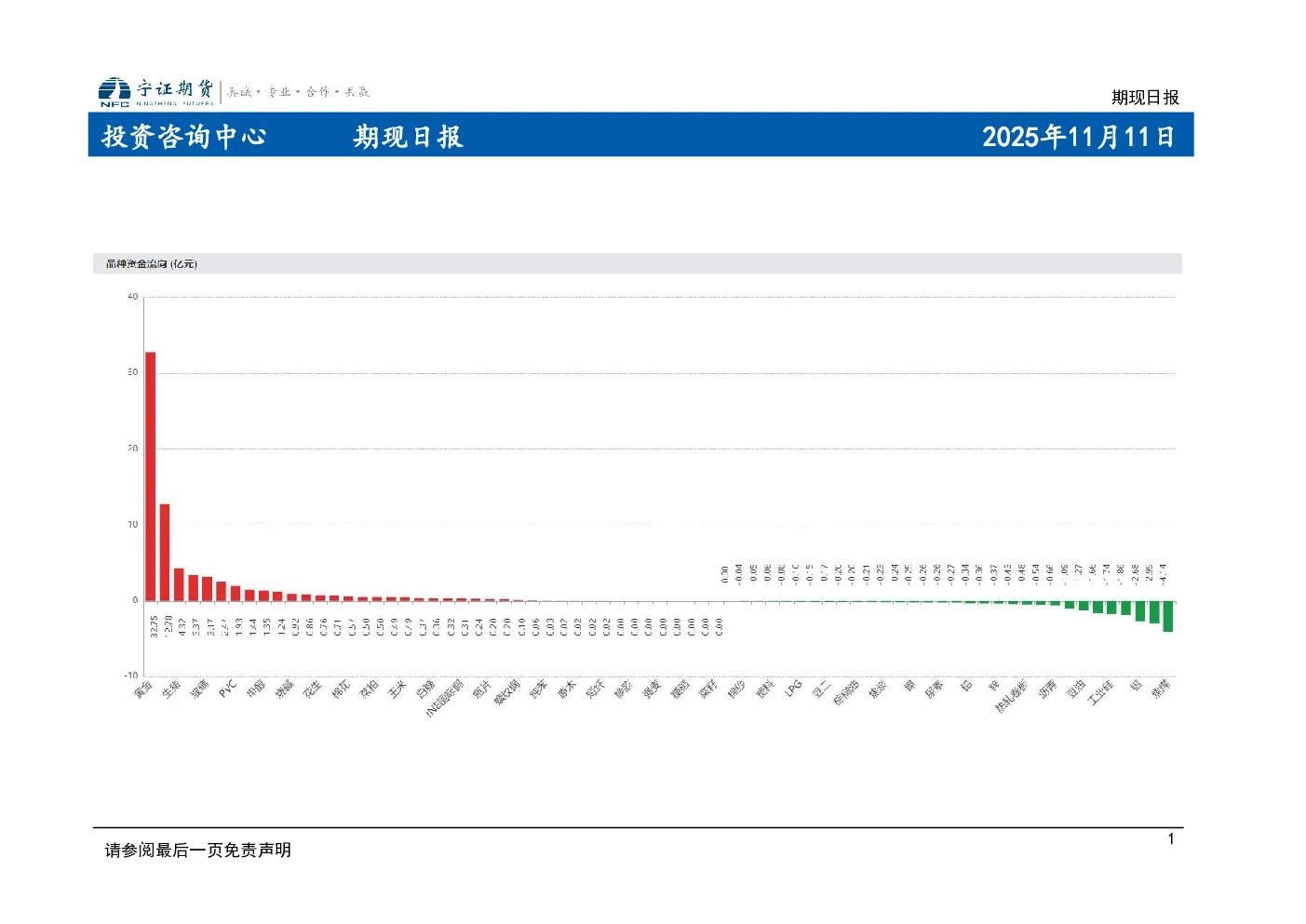1306x924 pixels.
Task: Click the tallest red bar labeled 32.75
Action: [x=150, y=476]
